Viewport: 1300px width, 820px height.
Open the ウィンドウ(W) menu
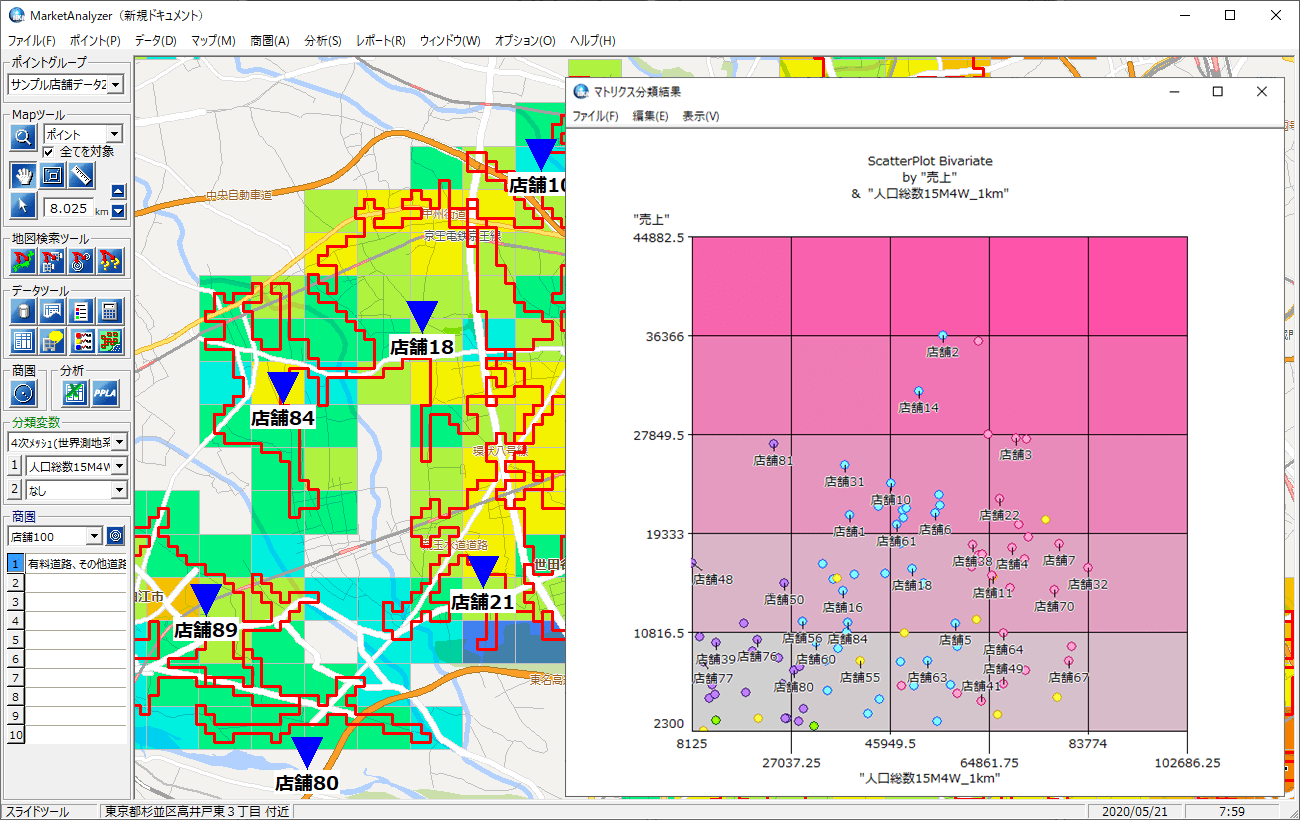click(x=450, y=41)
